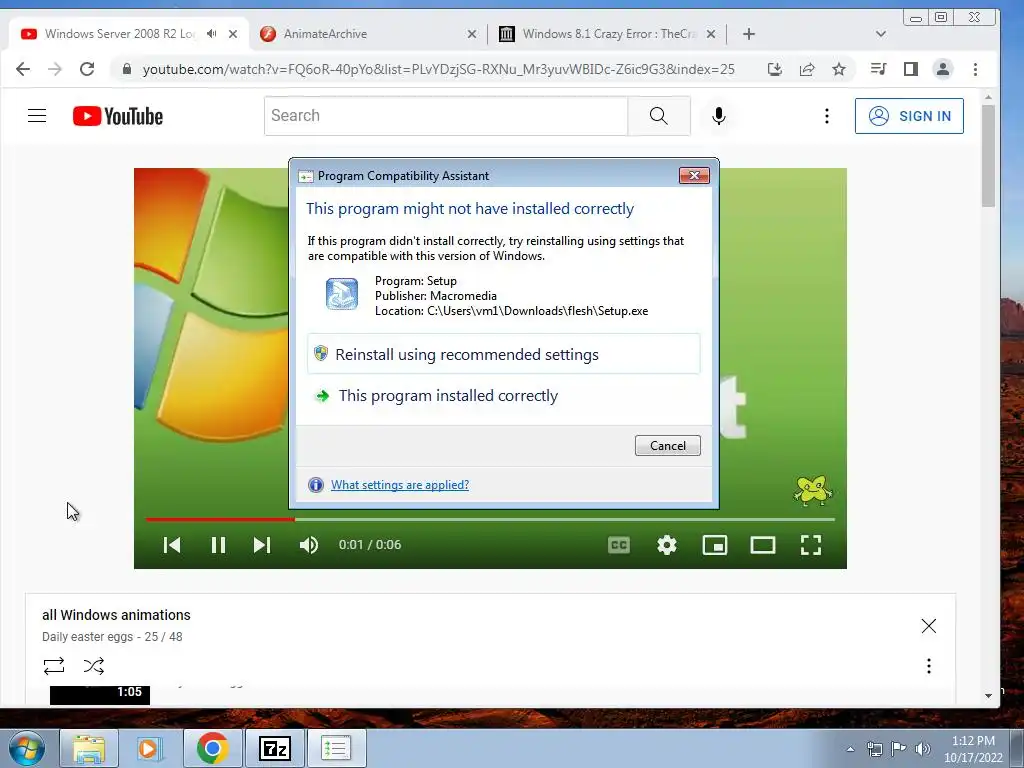Open 7-Zip from the taskbar

point(274,748)
